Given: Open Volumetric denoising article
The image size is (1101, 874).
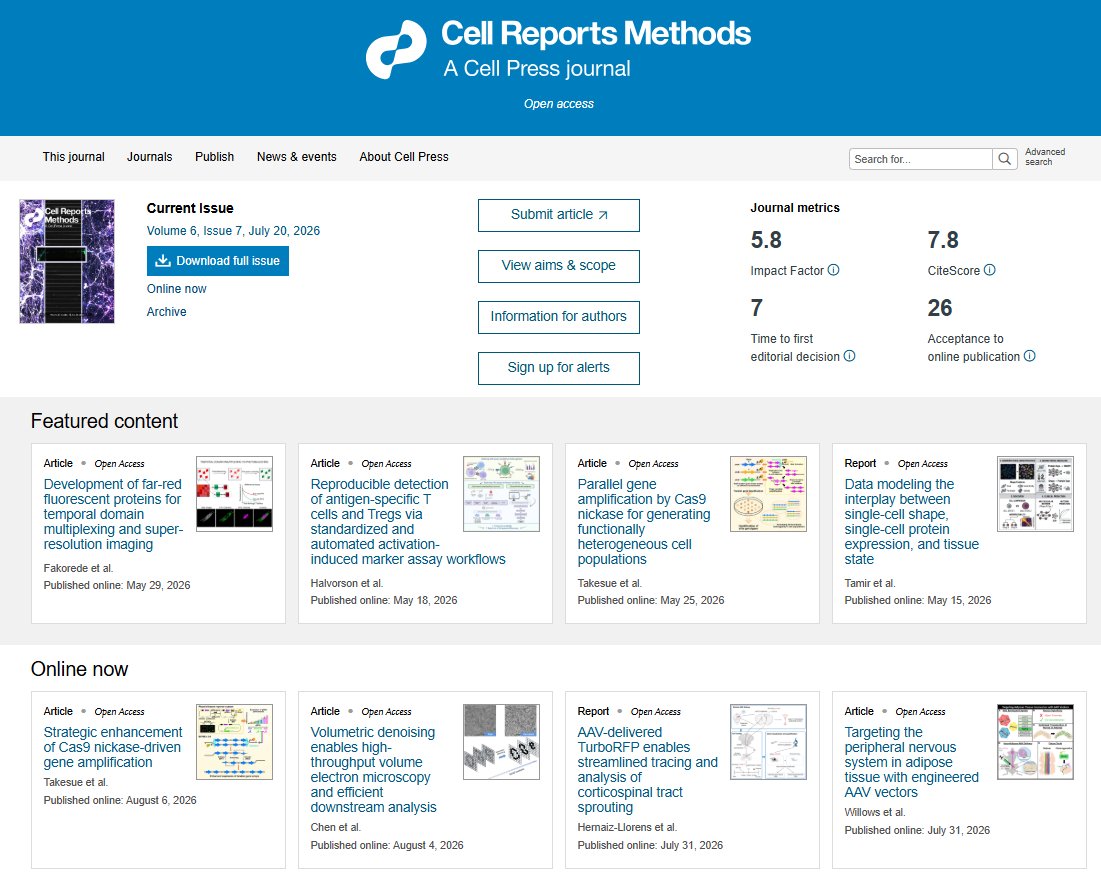Looking at the screenshot, I should pos(374,769).
